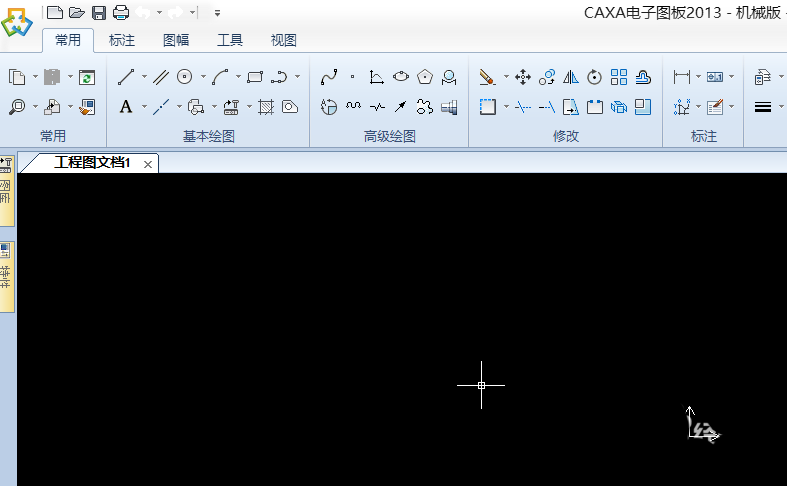Select the Circle drawing tool
787x486 pixels.
coord(185,77)
